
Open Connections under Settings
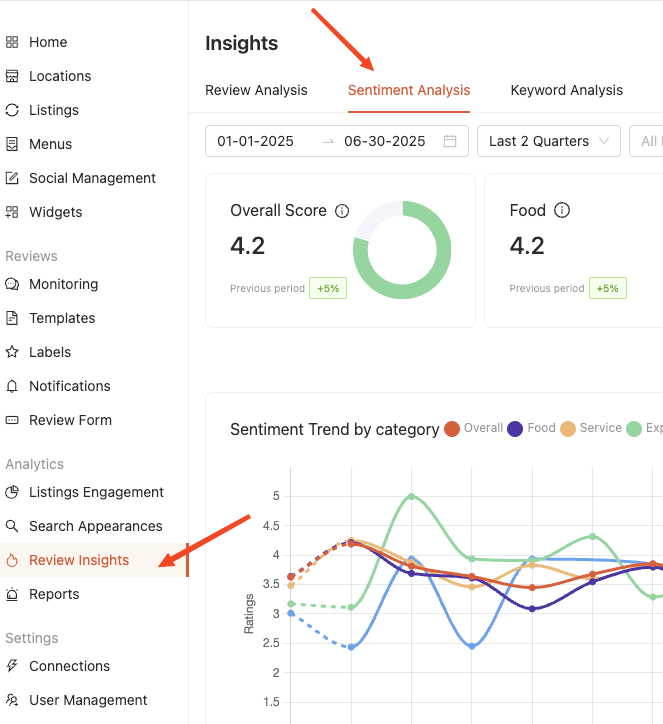coord(69,666)
